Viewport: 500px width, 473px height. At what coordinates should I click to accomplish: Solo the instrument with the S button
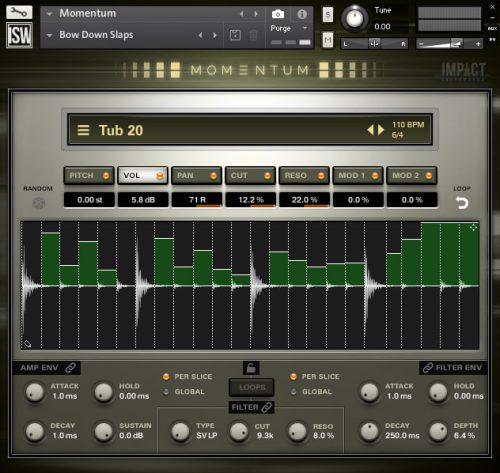pos(328,14)
